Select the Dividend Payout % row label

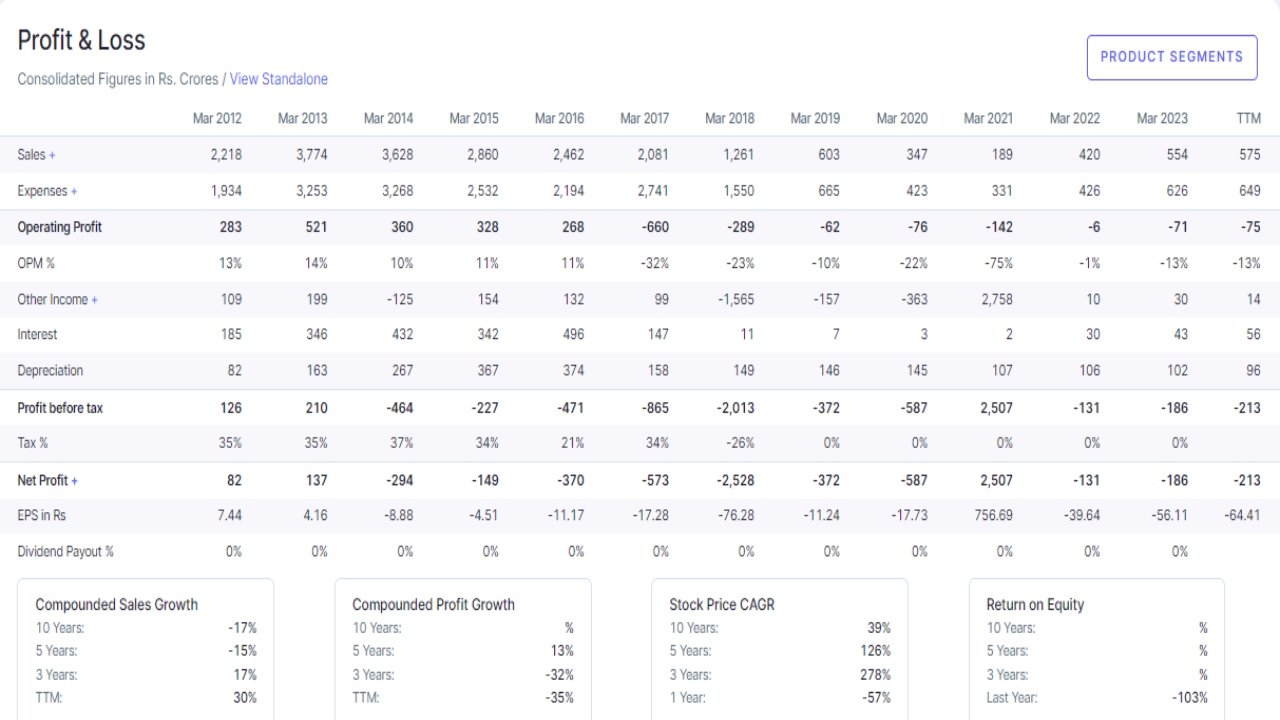66,551
